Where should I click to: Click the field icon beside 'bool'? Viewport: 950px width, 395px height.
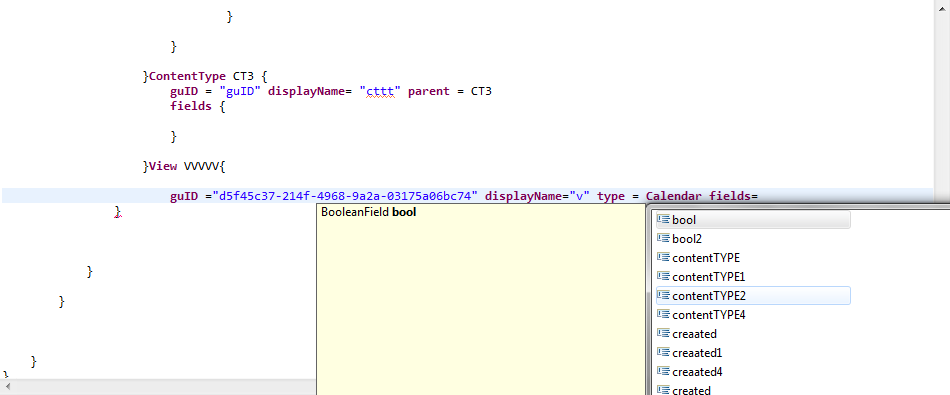tap(663, 220)
